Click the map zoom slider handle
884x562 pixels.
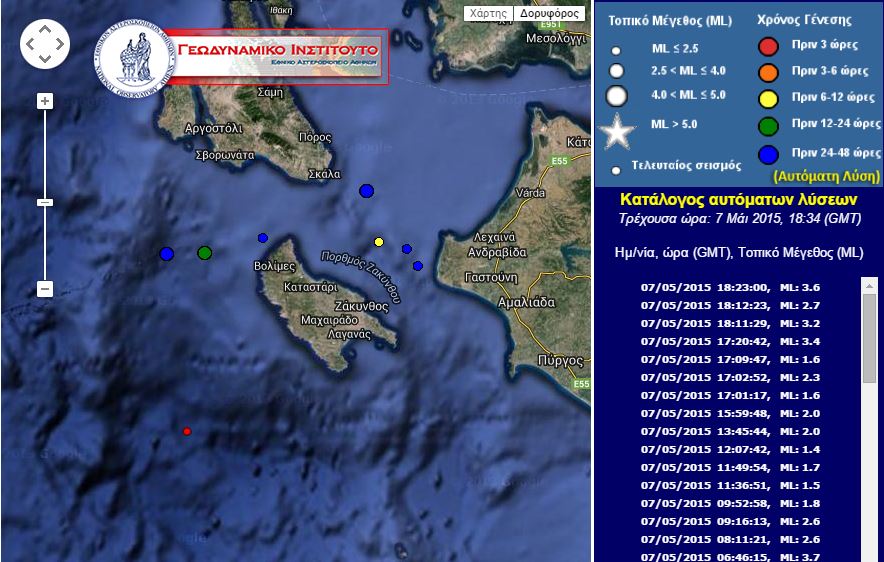[44, 203]
